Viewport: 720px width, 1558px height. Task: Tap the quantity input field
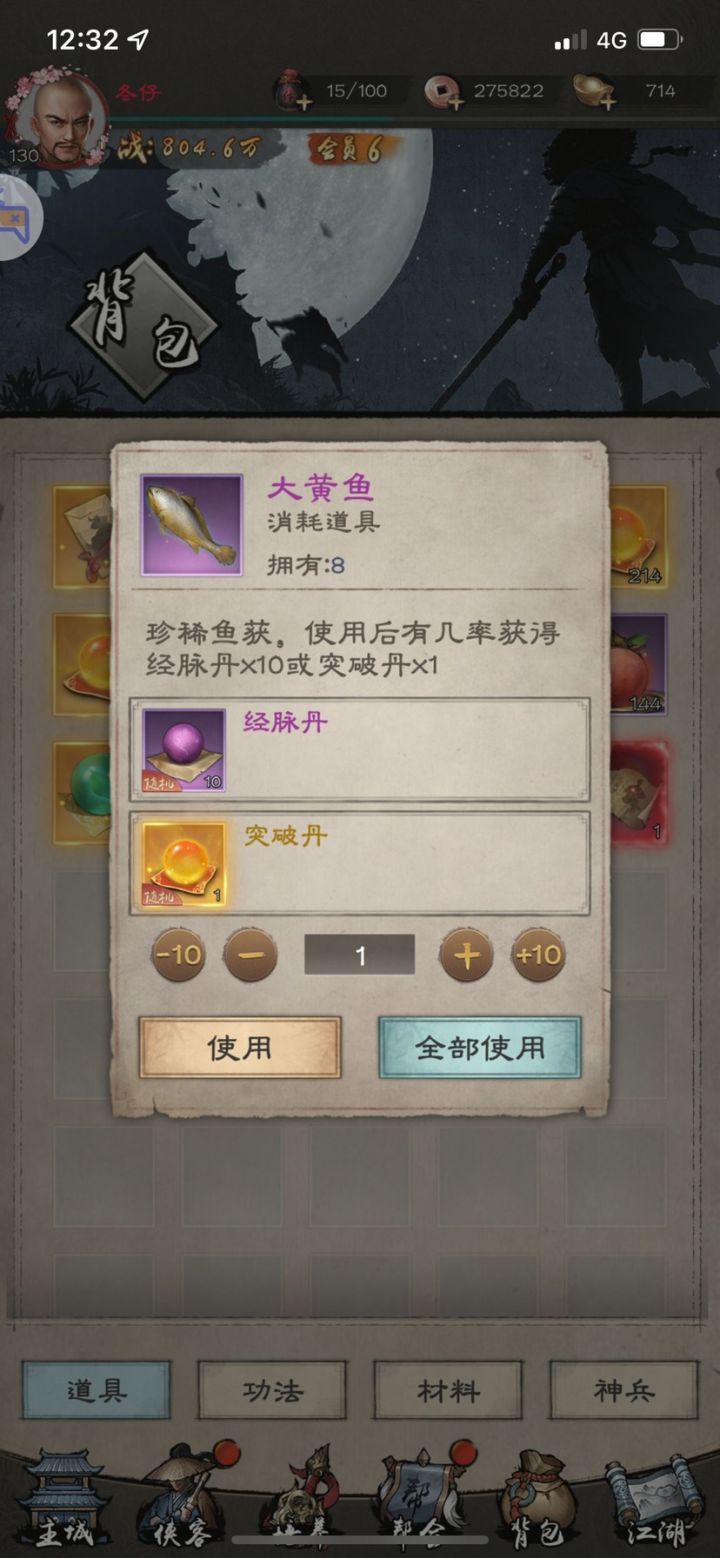[x=359, y=955]
